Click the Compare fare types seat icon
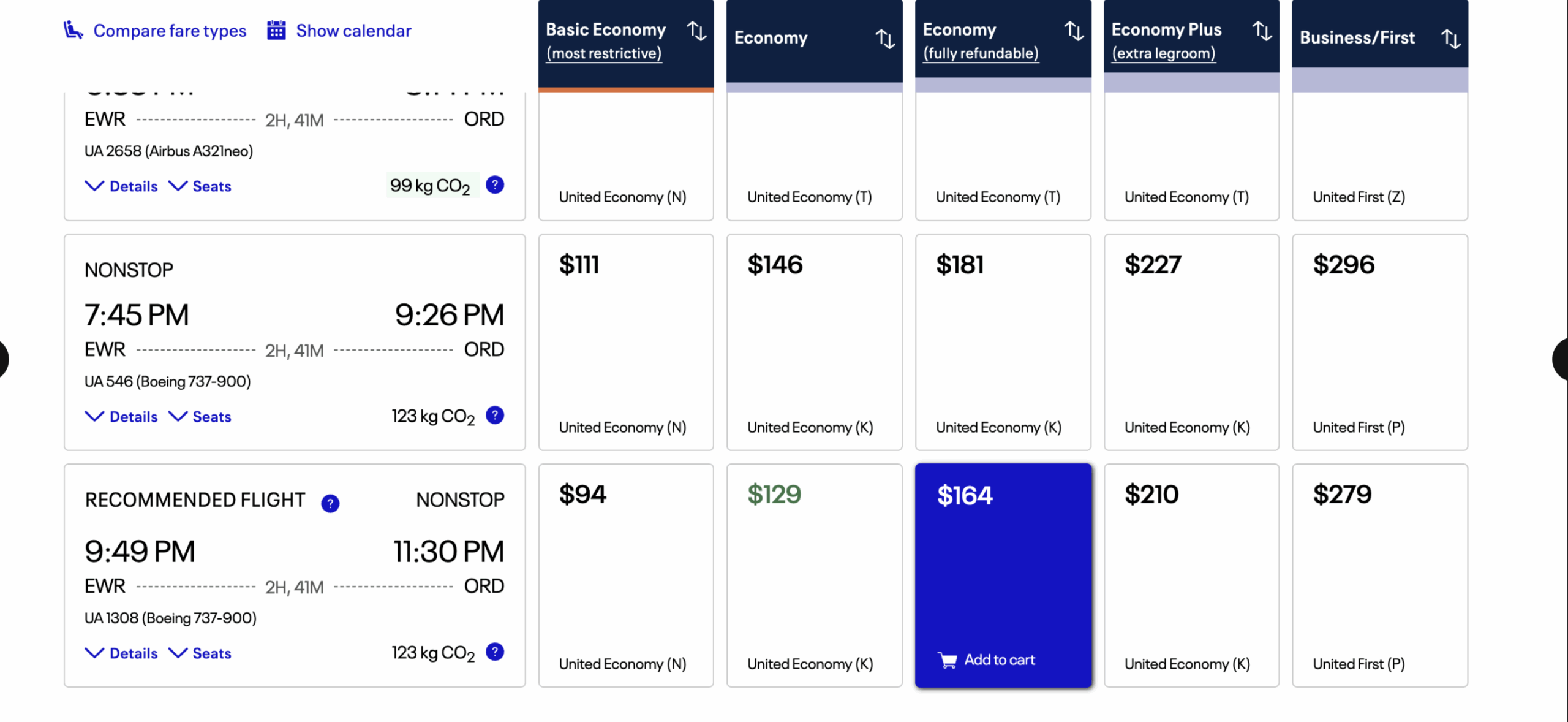The width and height of the screenshot is (1568, 722). [73, 30]
